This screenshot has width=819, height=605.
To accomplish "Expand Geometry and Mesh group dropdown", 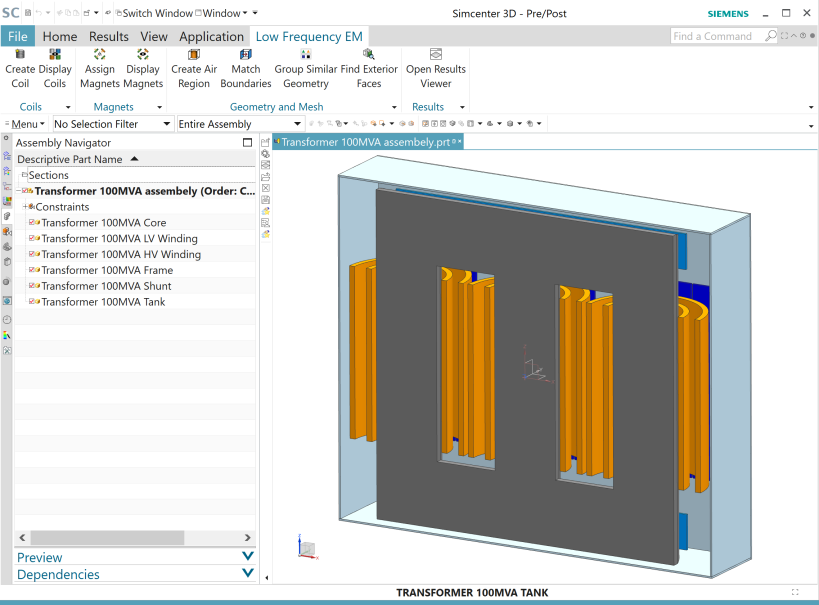I will click(394, 107).
